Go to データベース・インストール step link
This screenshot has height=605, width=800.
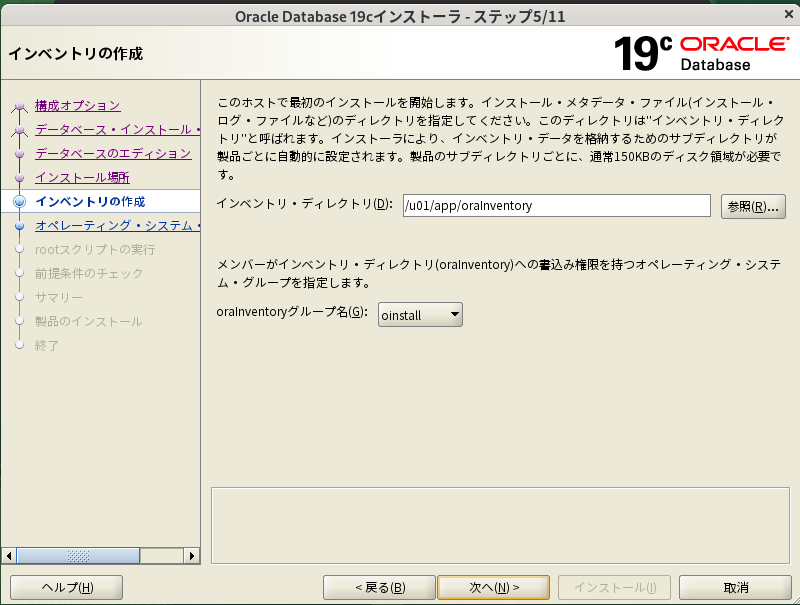(x=117, y=130)
